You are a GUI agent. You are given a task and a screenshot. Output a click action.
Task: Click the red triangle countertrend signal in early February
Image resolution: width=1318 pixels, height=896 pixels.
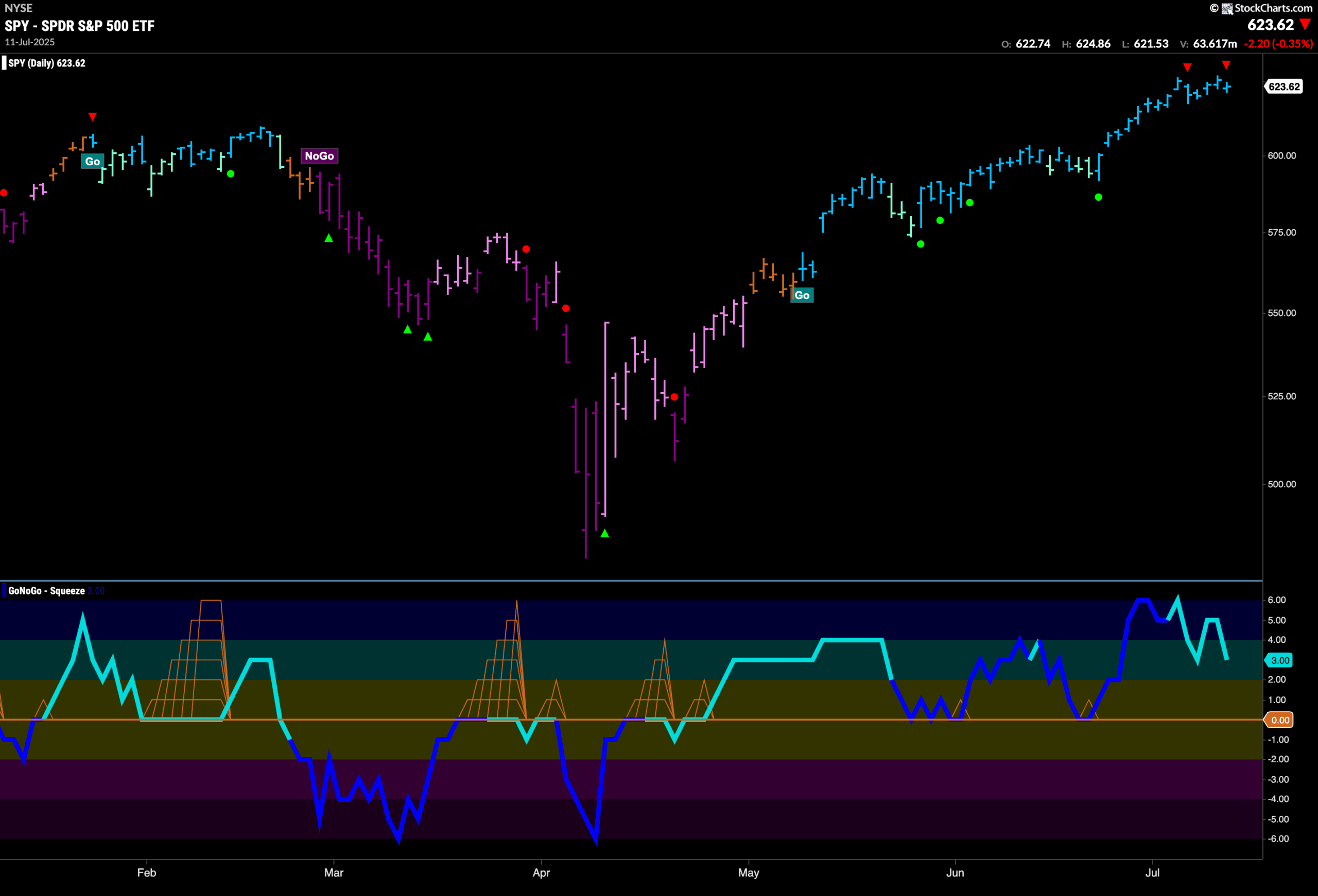pos(93,116)
